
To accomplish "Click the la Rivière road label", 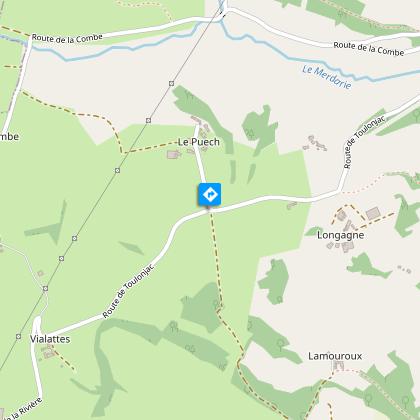I will coord(22,410).
